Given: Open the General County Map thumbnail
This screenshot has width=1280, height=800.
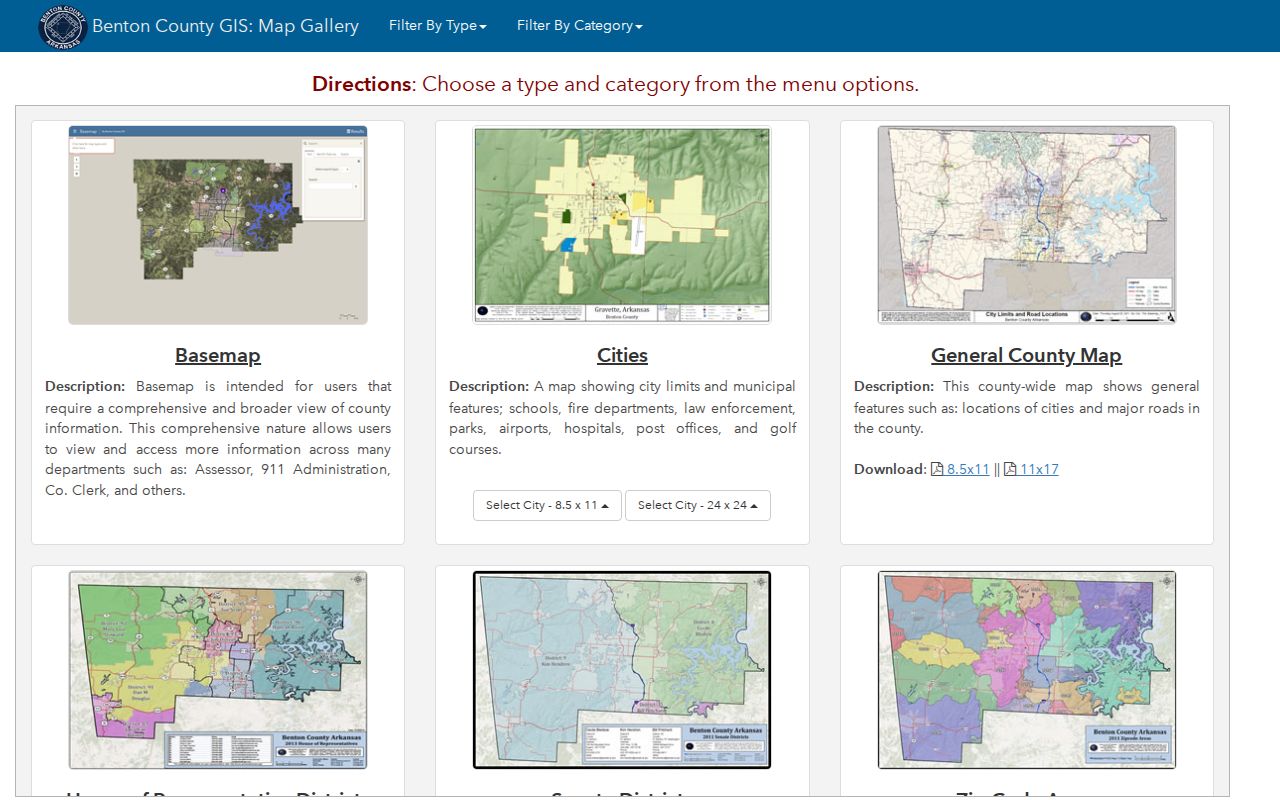Looking at the screenshot, I should click(x=1027, y=225).
